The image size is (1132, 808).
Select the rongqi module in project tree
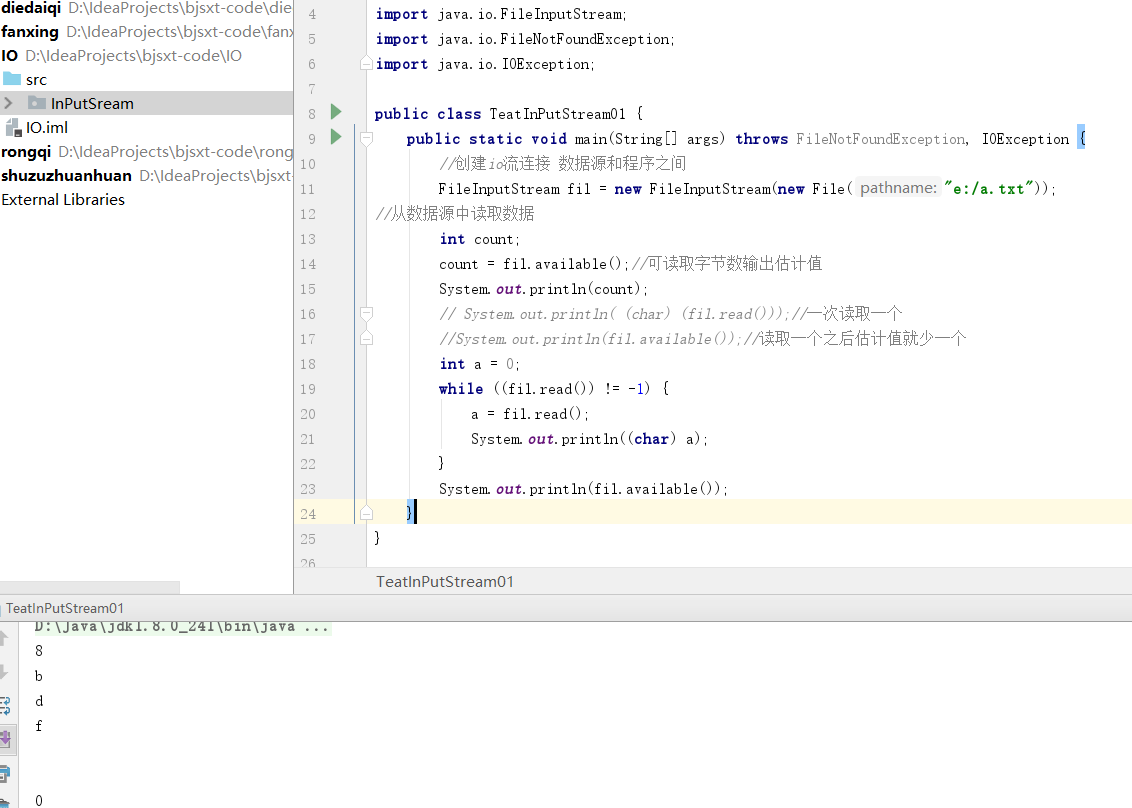147,152
